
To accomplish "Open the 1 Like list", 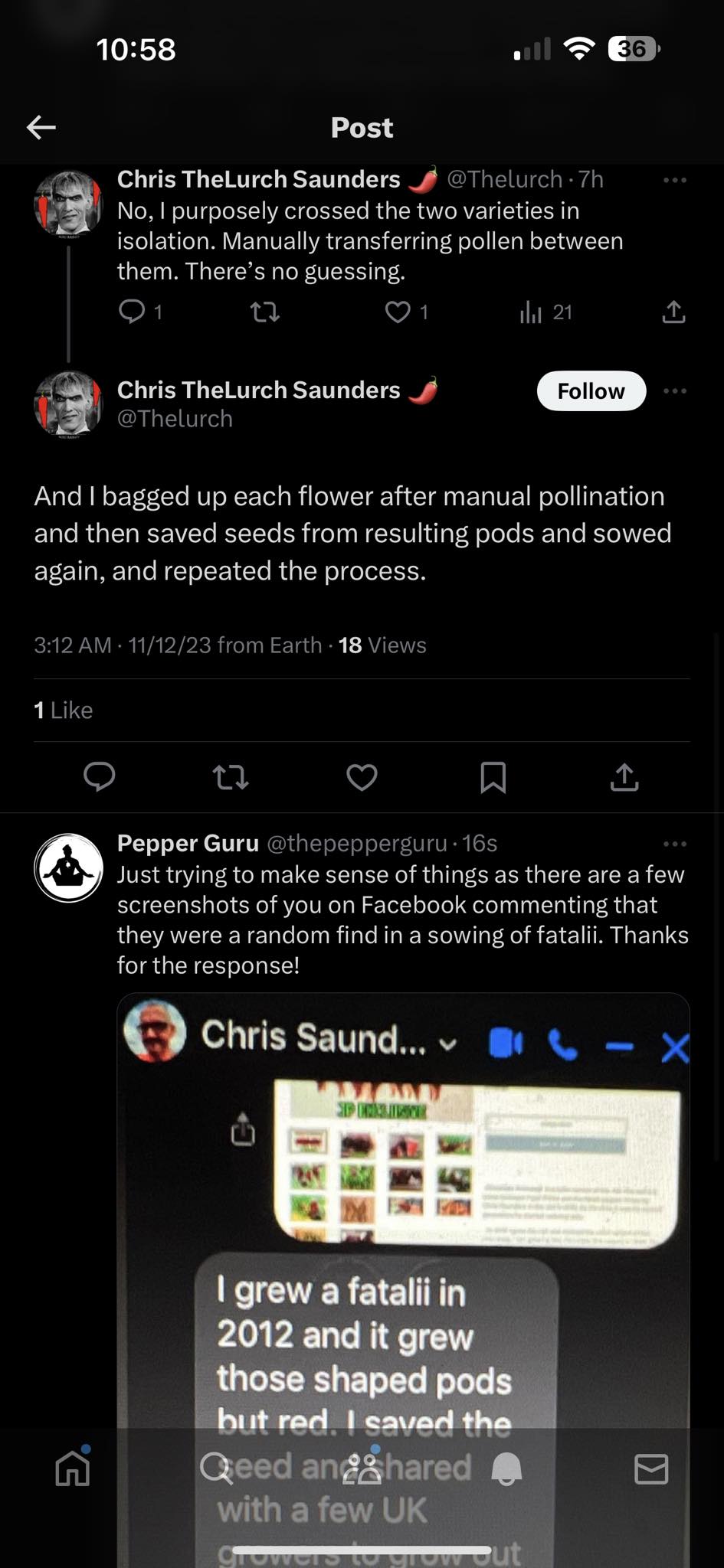I will (63, 710).
